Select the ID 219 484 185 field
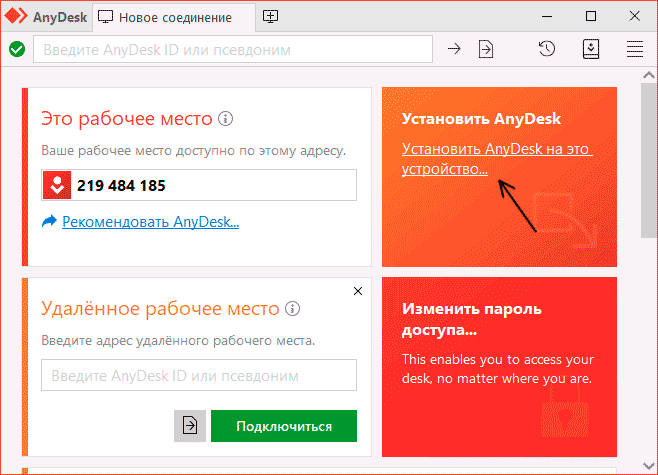The height and width of the screenshot is (475, 658). click(x=199, y=185)
